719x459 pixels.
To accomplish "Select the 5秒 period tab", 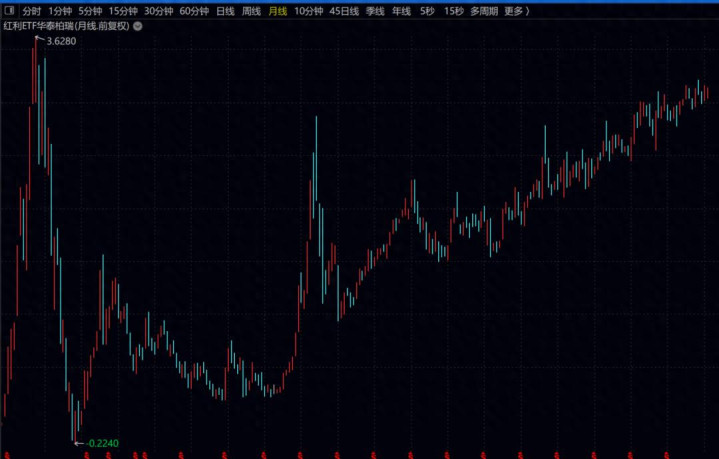I will click(x=427, y=11).
